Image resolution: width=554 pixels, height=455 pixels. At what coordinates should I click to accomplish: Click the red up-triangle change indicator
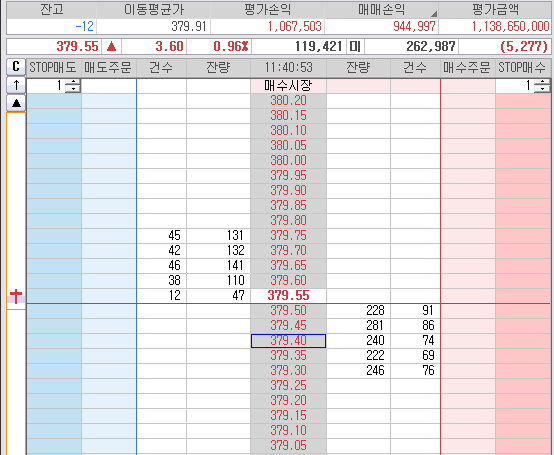pyautogui.click(x=111, y=46)
